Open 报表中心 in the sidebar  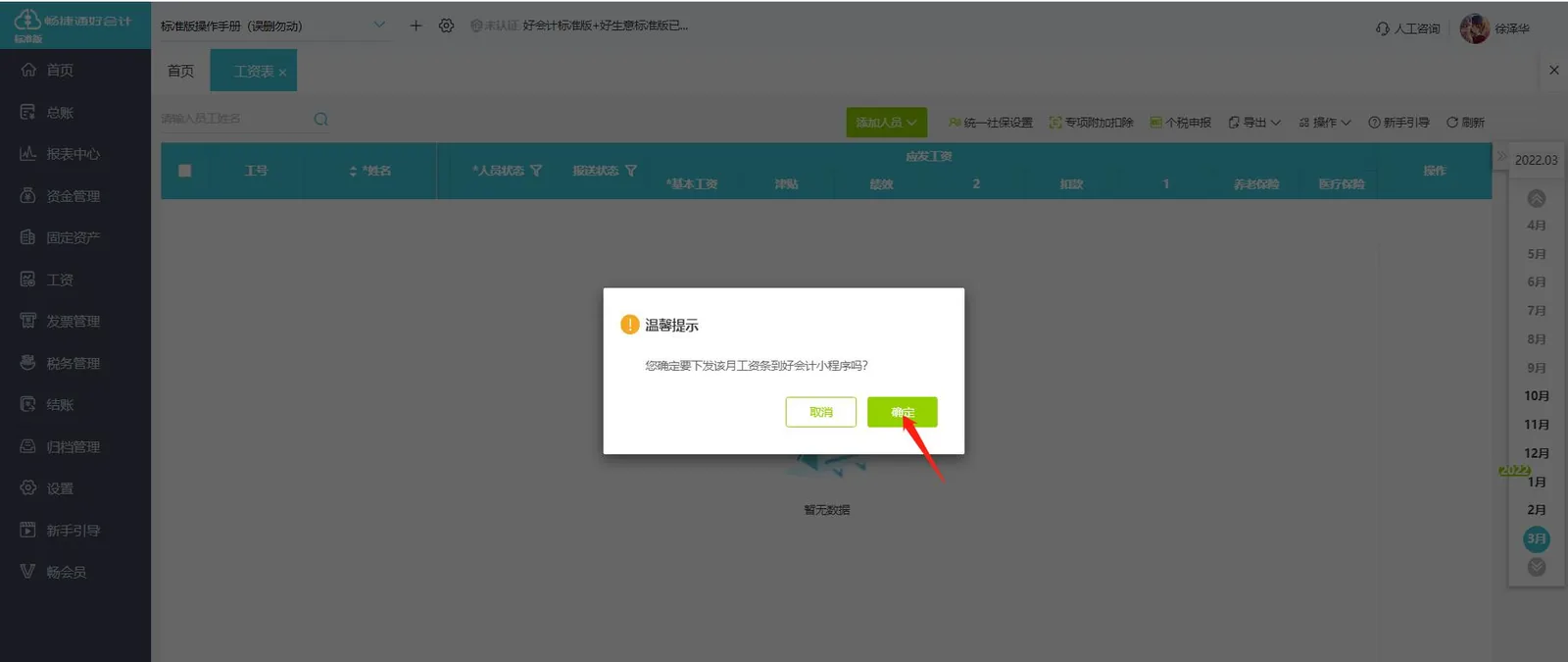(x=75, y=154)
